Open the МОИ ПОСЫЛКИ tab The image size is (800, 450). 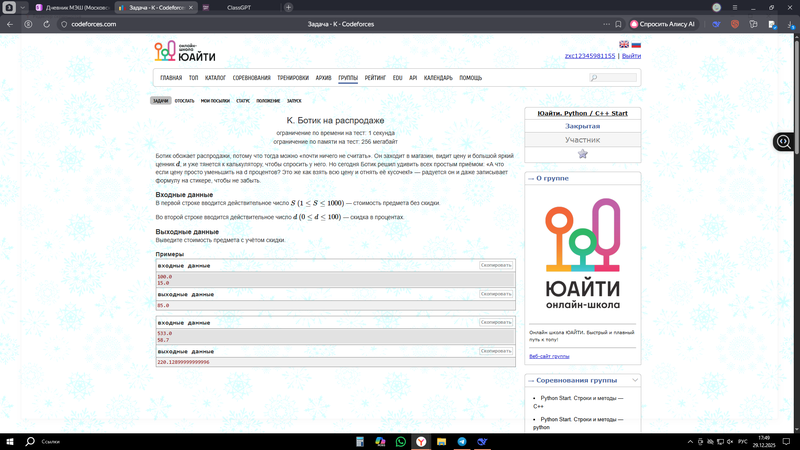pyautogui.click(x=215, y=101)
